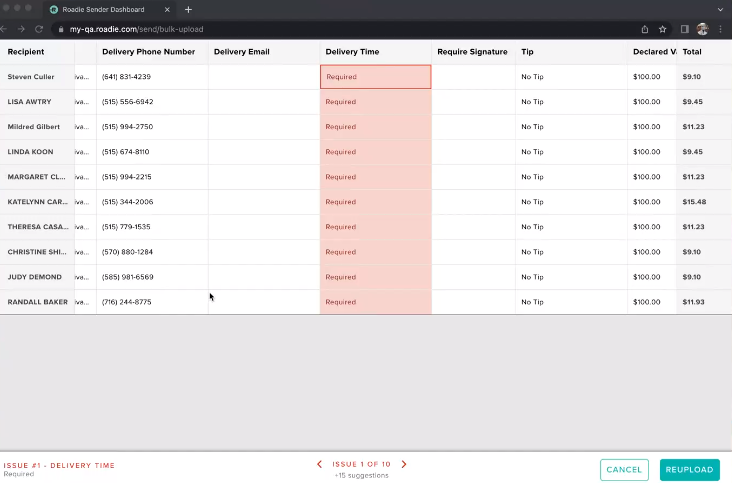Go forward in browser history
The width and height of the screenshot is (733, 484).
coord(22,29)
